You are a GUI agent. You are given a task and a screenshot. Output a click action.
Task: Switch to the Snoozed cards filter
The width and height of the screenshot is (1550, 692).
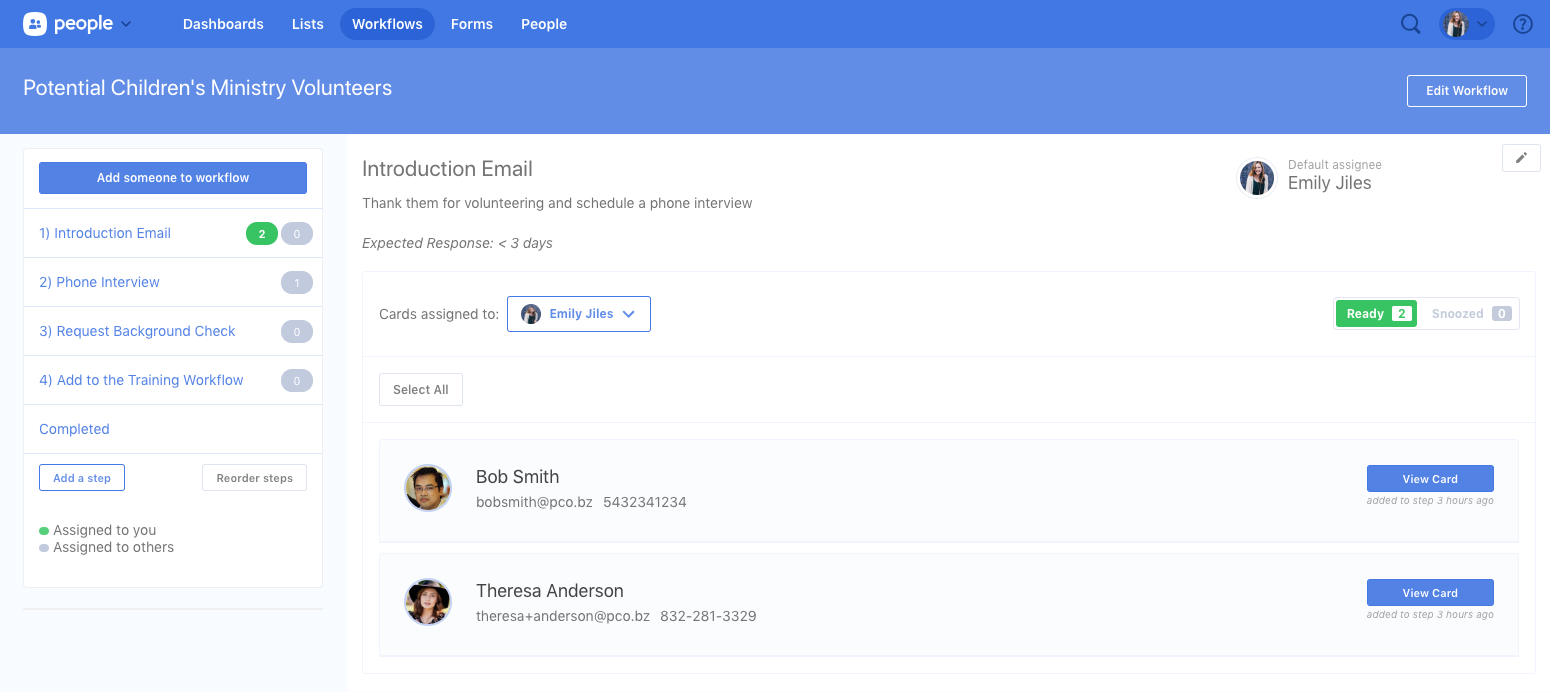tap(1469, 314)
